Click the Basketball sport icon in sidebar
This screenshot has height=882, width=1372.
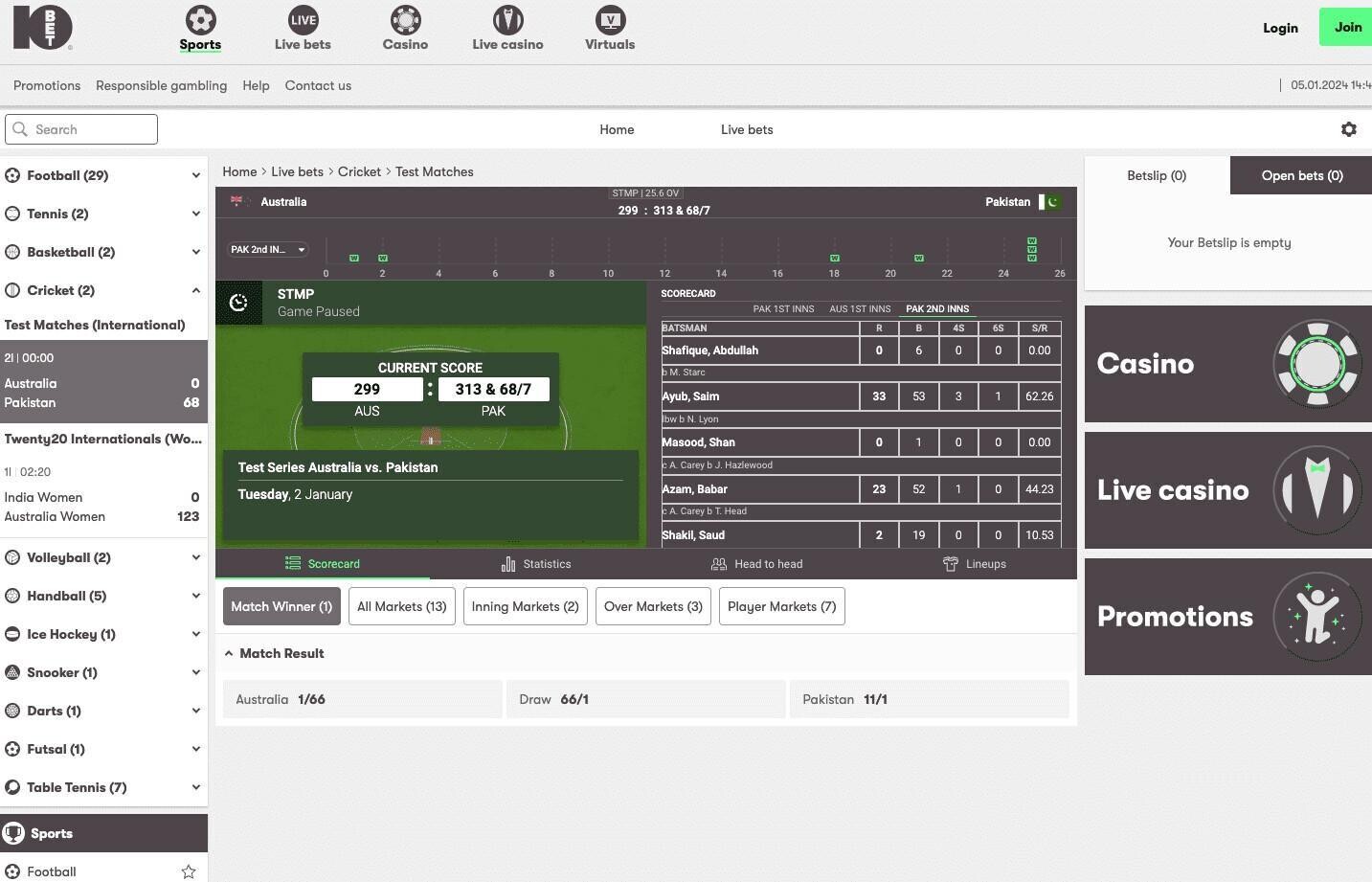12,252
